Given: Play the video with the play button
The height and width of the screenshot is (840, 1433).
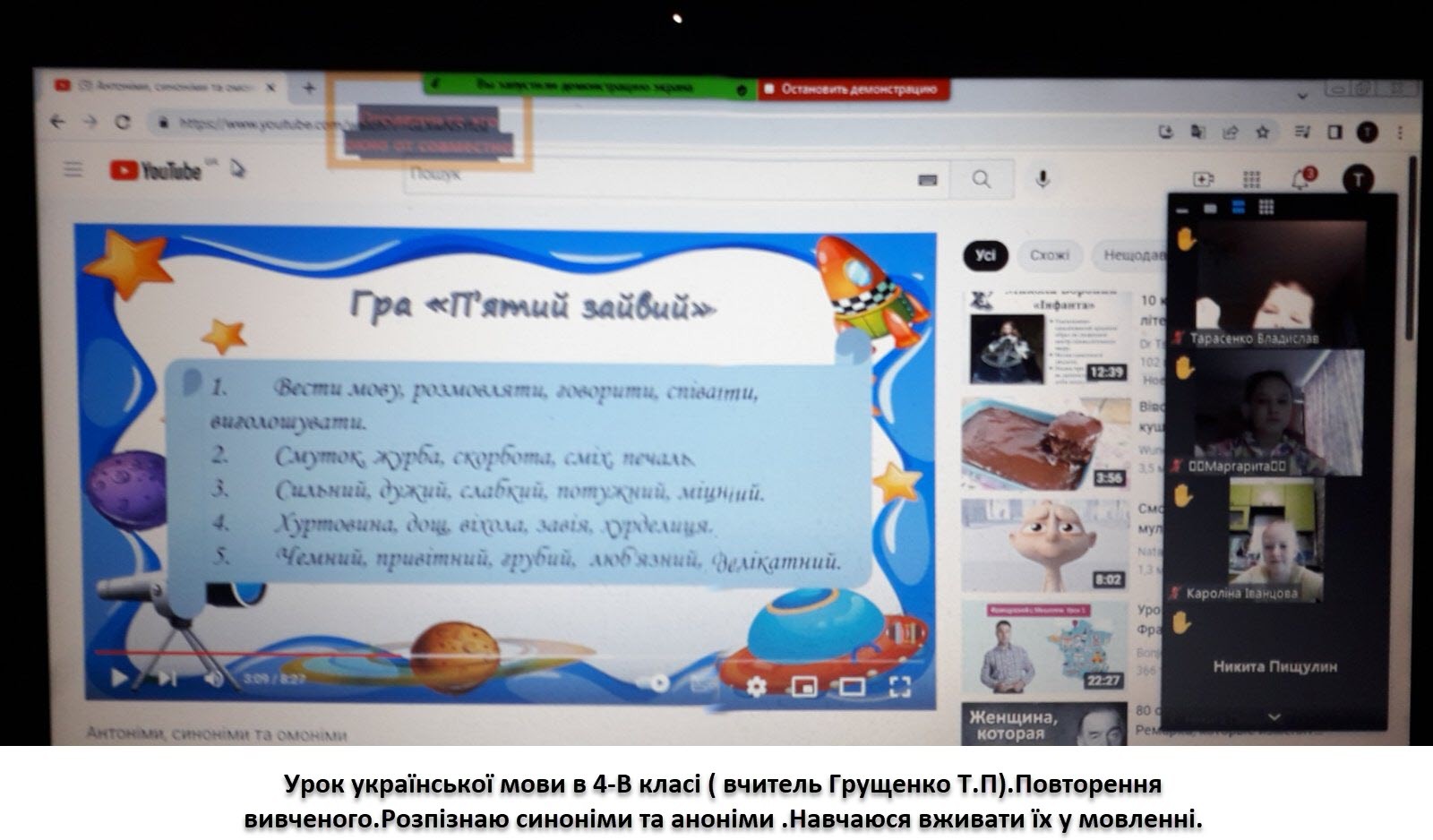Looking at the screenshot, I should [x=119, y=678].
